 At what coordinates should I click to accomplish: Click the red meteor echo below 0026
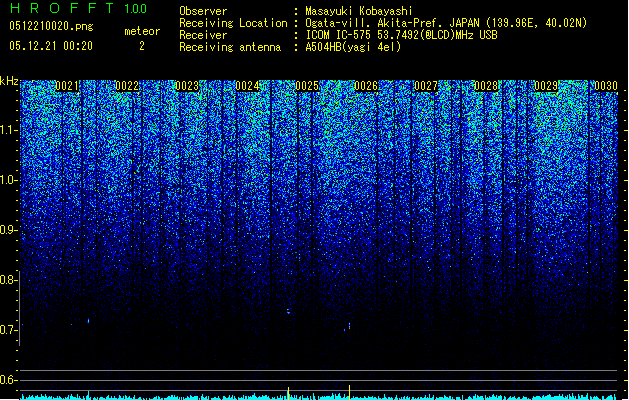coord(349,326)
